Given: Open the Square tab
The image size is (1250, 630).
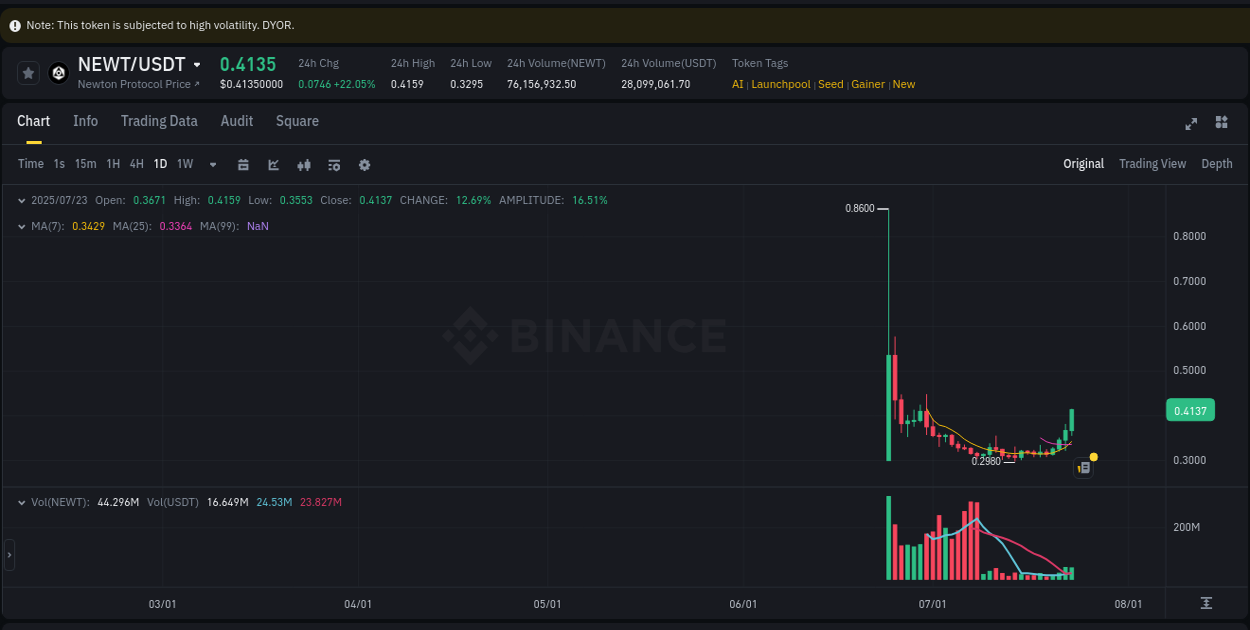Looking at the screenshot, I should pos(297,121).
